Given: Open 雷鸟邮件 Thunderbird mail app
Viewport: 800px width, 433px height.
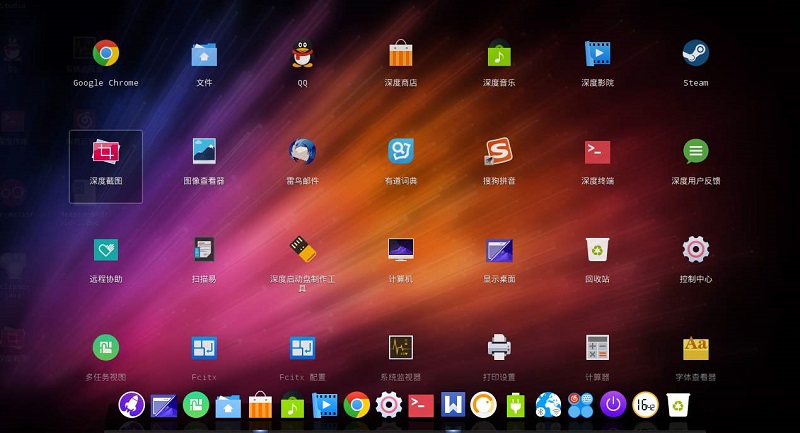Looking at the screenshot, I should pyautogui.click(x=303, y=152).
